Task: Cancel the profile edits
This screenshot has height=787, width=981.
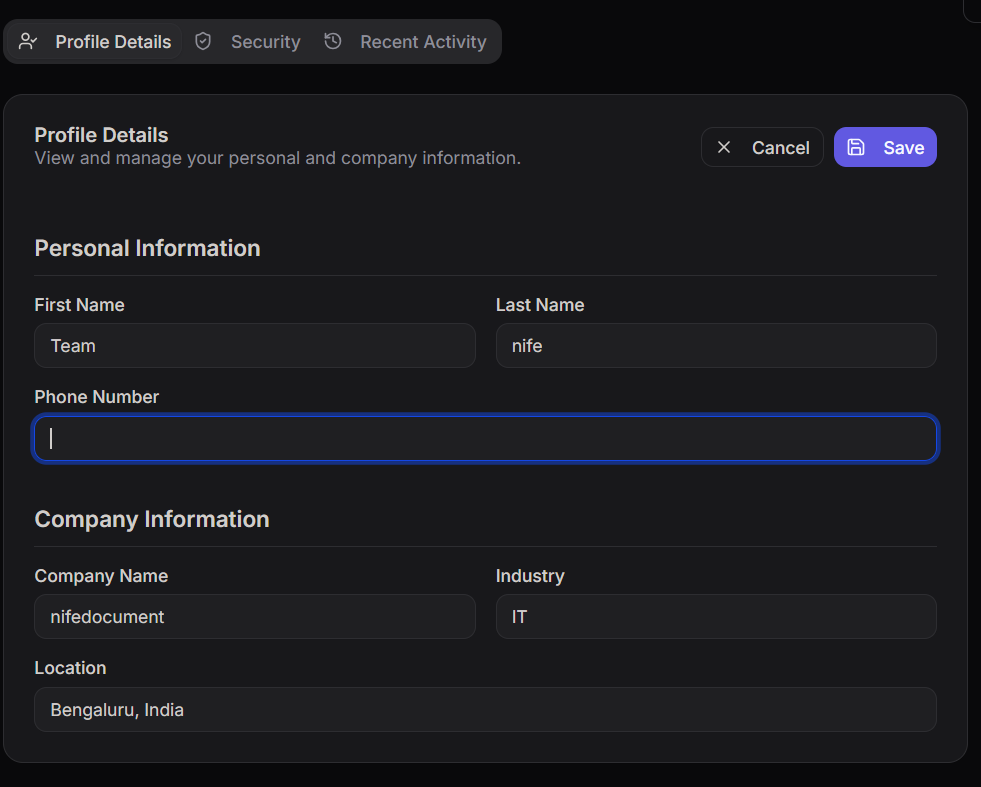Action: 762,147
